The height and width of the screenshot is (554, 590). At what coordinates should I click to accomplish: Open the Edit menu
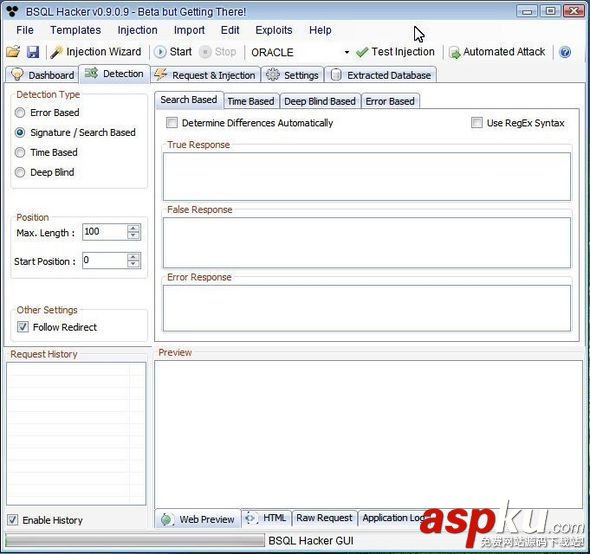(230, 30)
